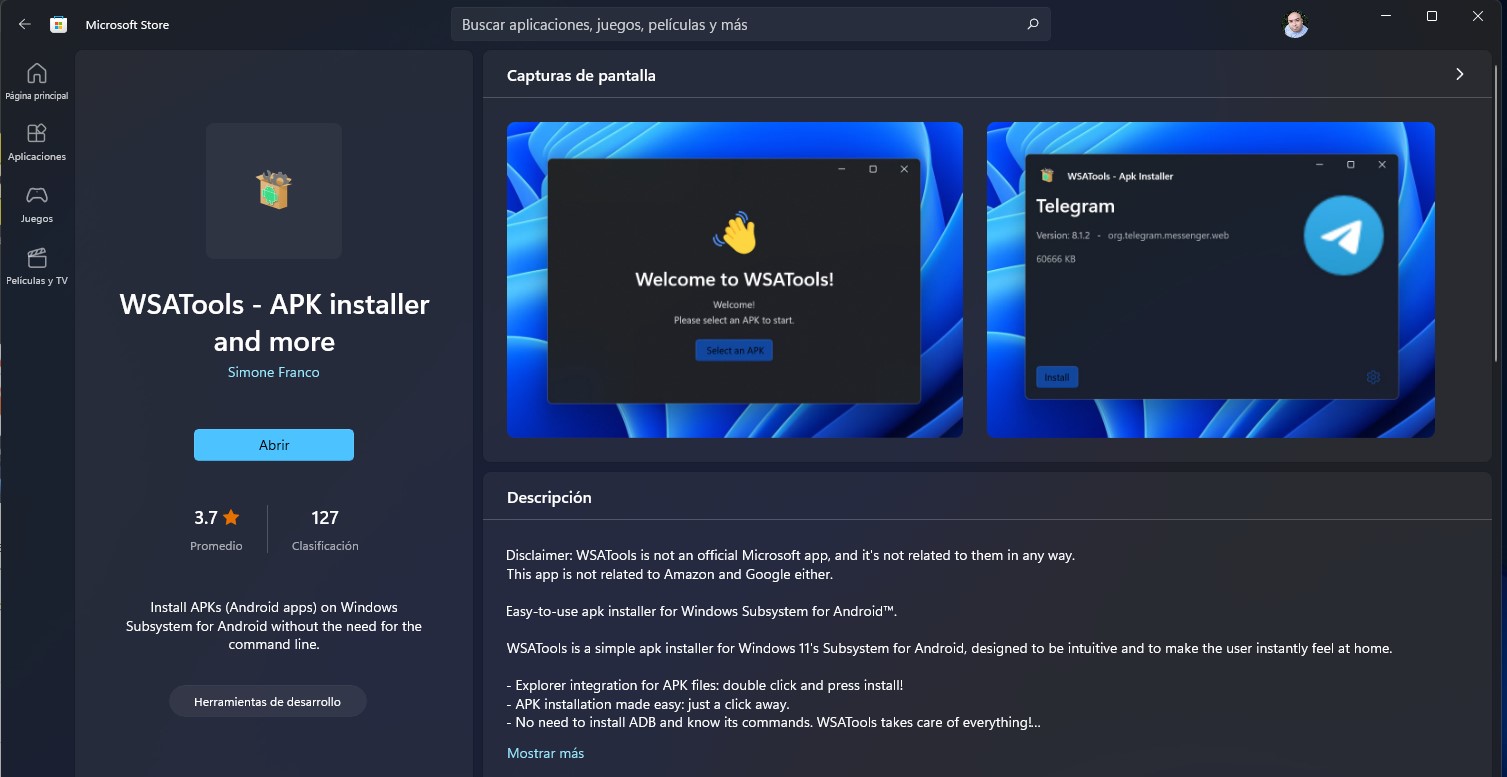Image resolution: width=1507 pixels, height=777 pixels.
Task: Expand description with Mostrar más
Action: pos(545,753)
